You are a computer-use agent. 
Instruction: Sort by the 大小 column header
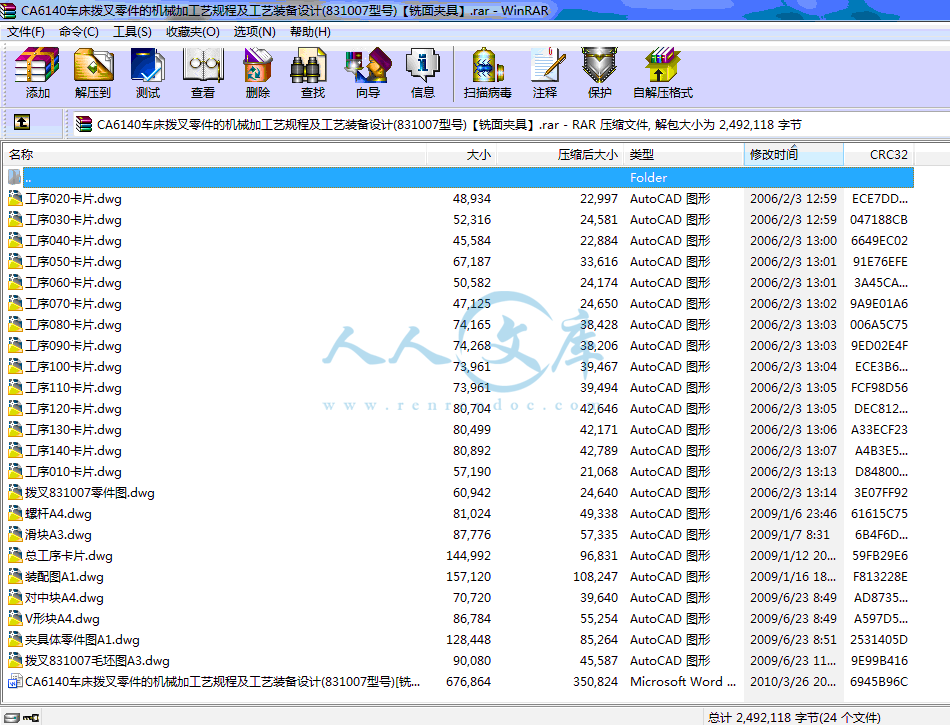[462, 154]
